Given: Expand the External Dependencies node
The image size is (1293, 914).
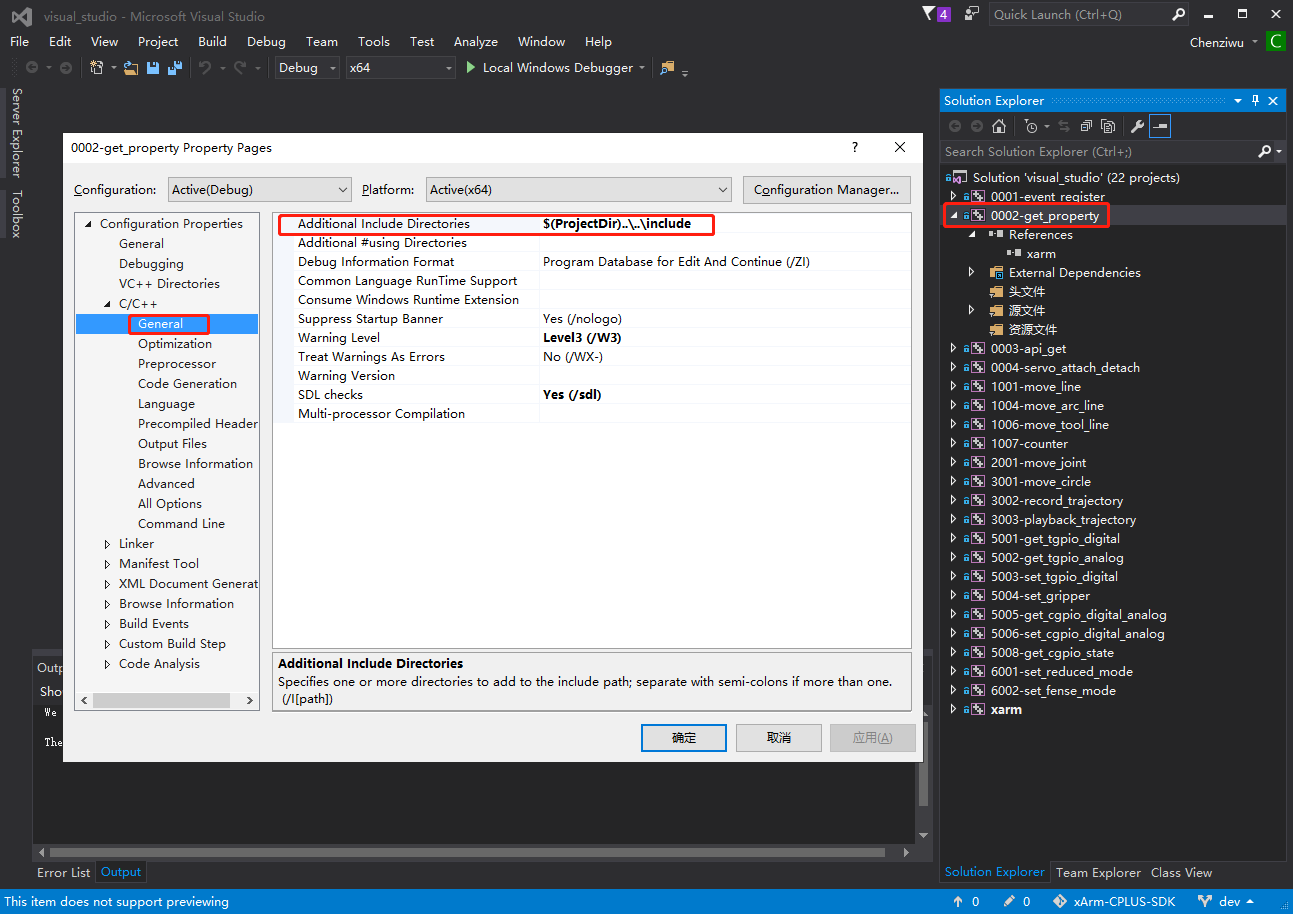Looking at the screenshot, I should pos(971,273).
